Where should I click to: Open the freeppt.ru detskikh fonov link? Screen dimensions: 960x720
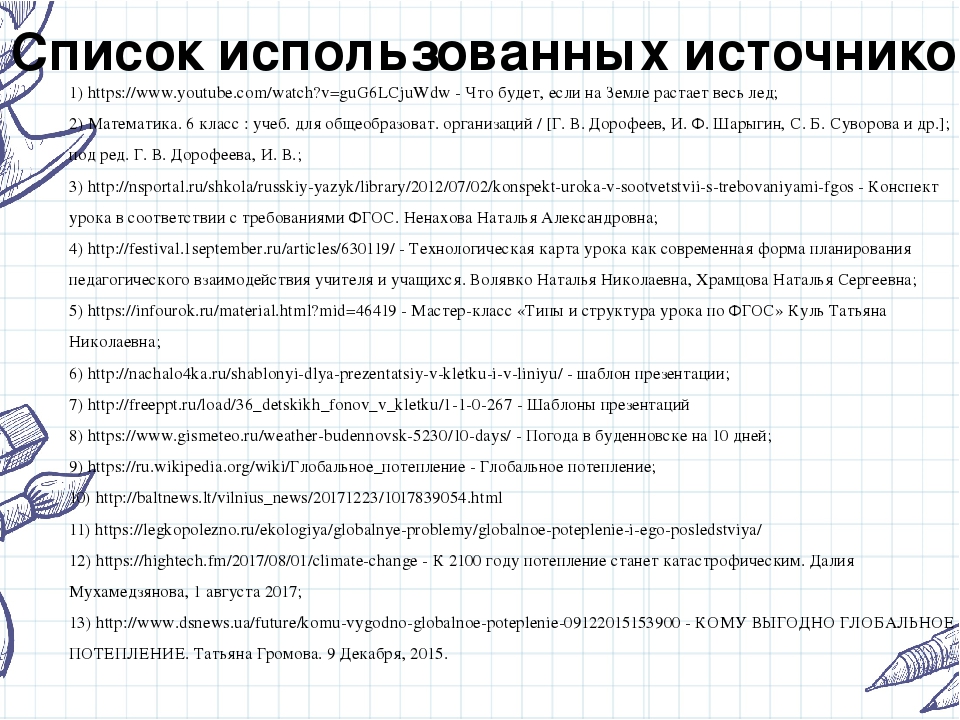click(299, 405)
